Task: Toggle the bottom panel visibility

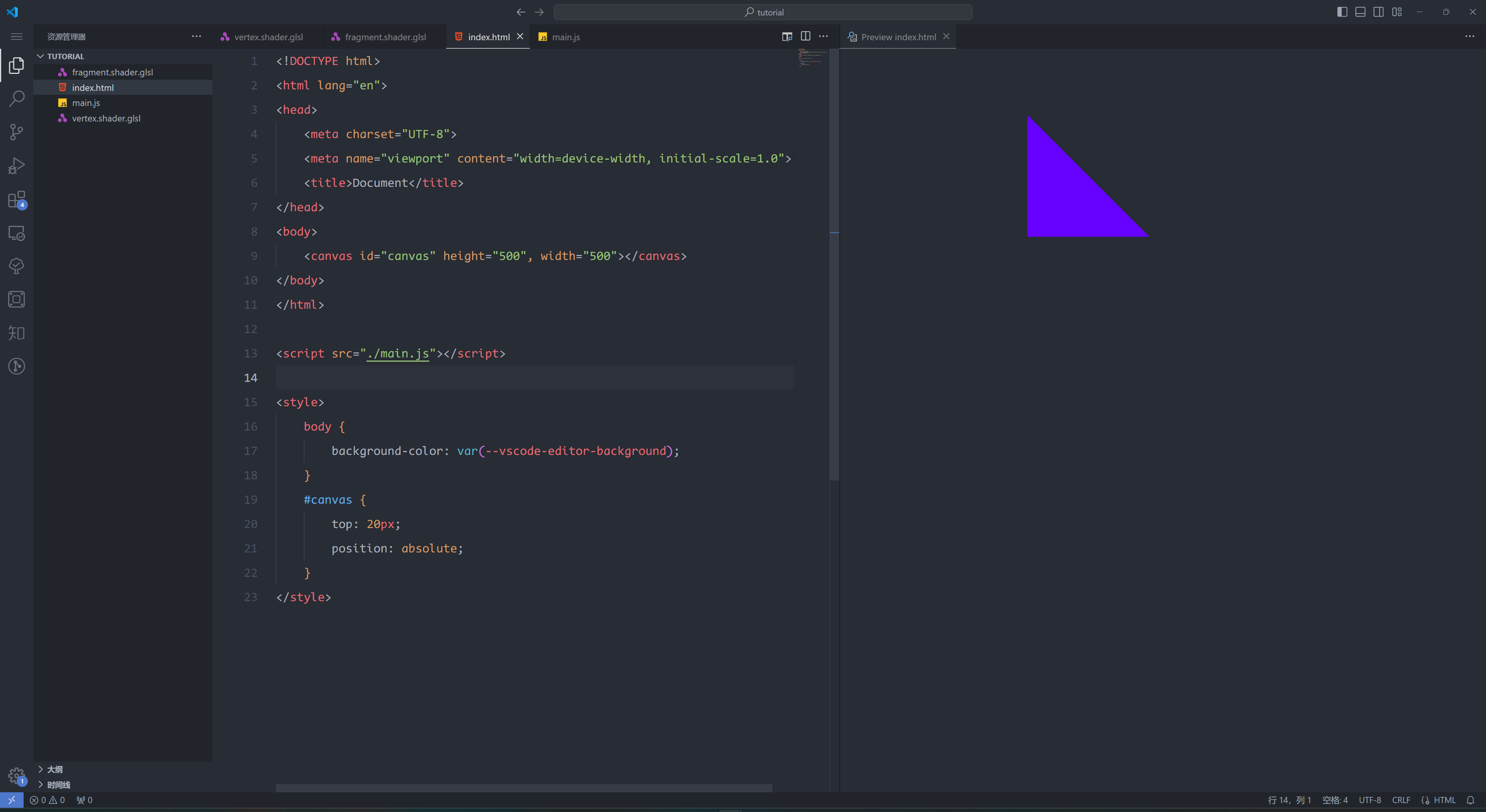Action: pyautogui.click(x=1360, y=12)
